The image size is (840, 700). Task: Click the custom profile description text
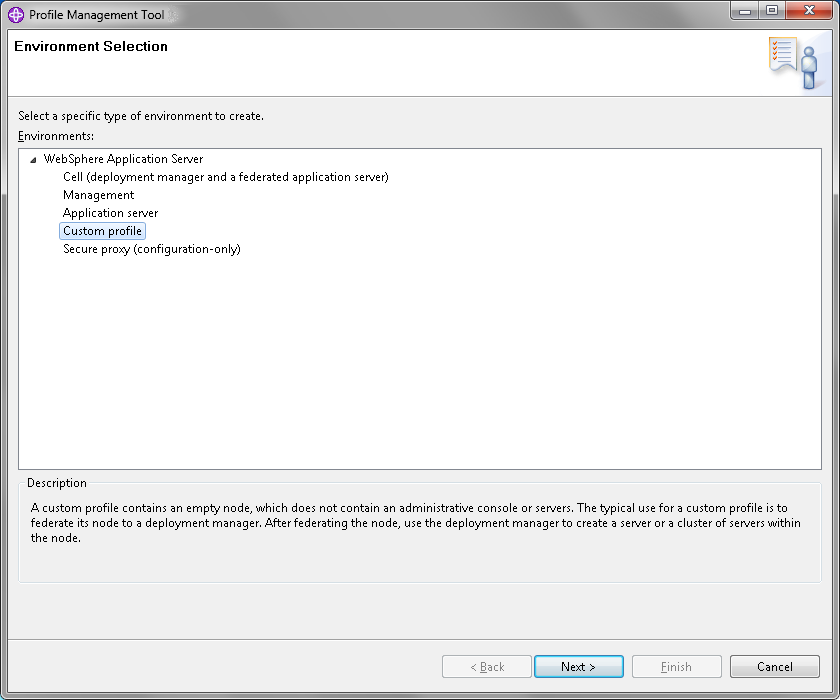pyautogui.click(x=416, y=523)
